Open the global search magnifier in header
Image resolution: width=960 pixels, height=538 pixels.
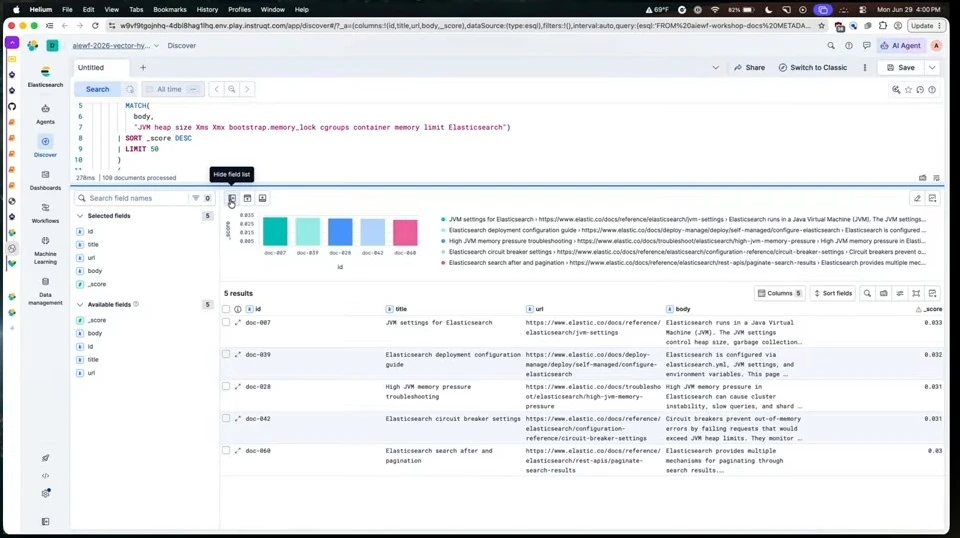831,45
